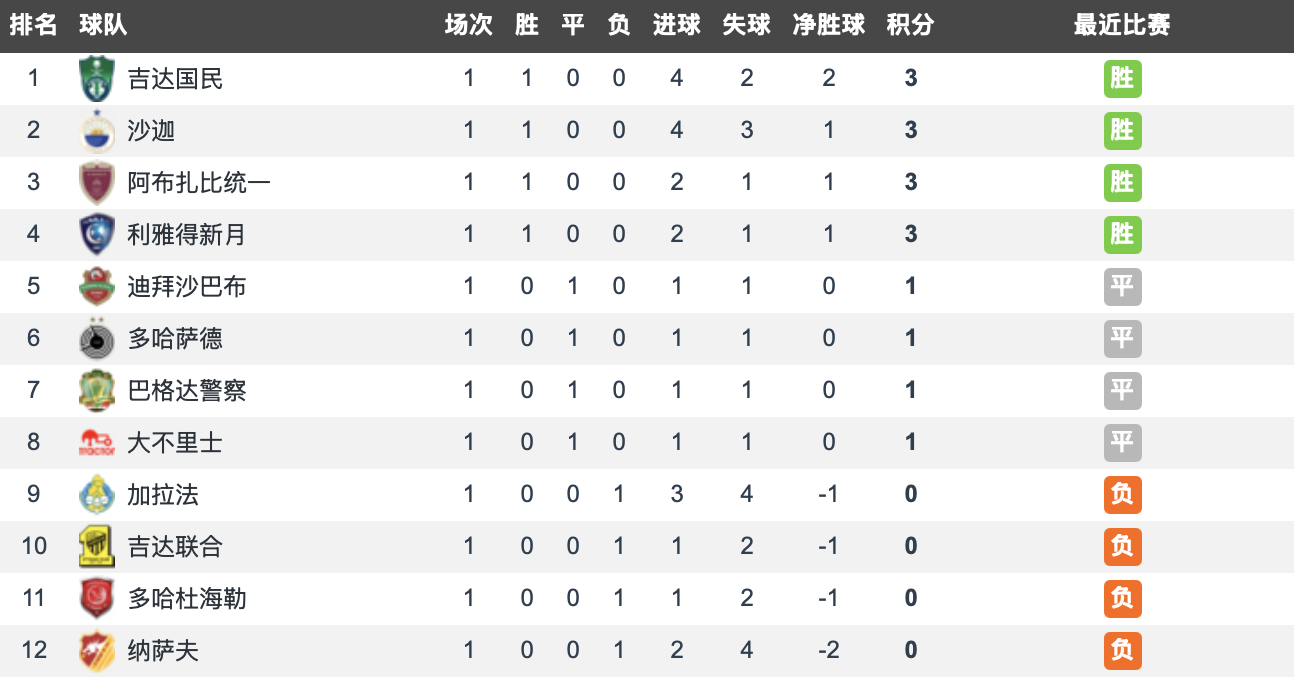Click the 最近比赛 column header

(x=1122, y=25)
